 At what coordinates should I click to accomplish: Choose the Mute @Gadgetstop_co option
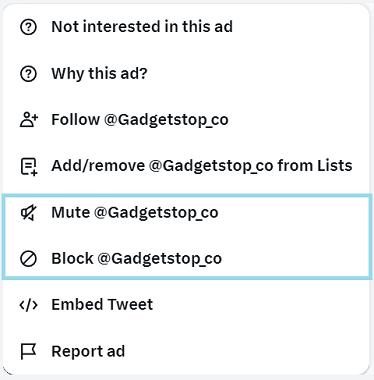(186, 212)
